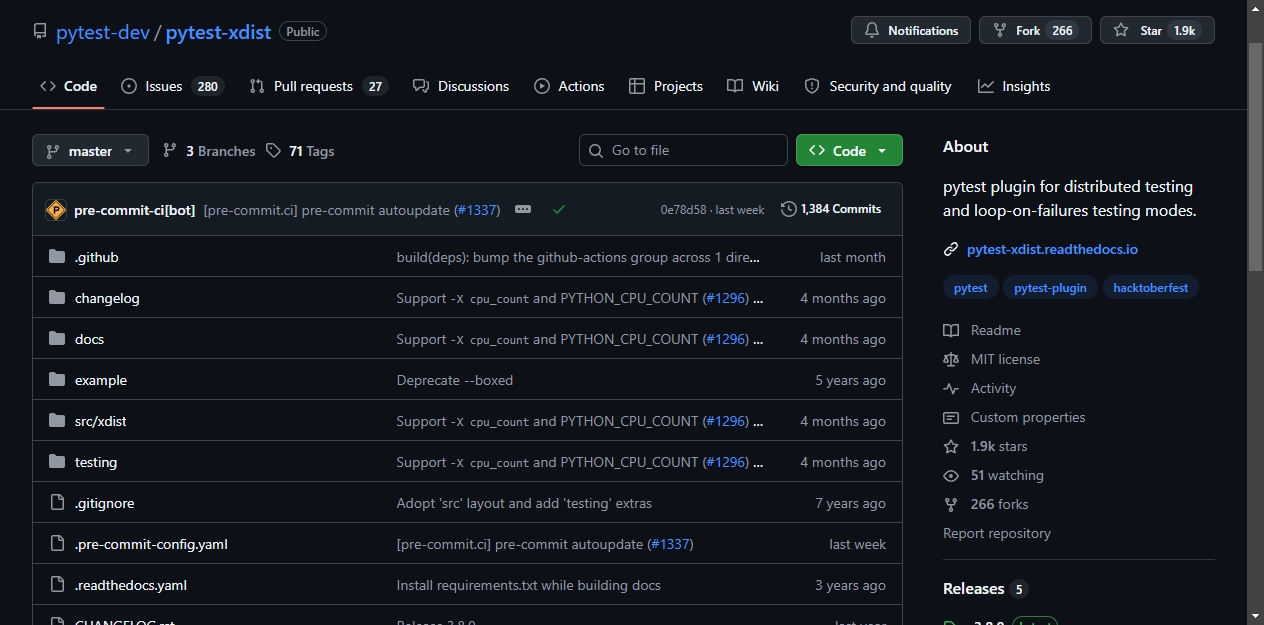Click the MIT license scale icon
This screenshot has width=1264, height=625.
[x=951, y=359]
